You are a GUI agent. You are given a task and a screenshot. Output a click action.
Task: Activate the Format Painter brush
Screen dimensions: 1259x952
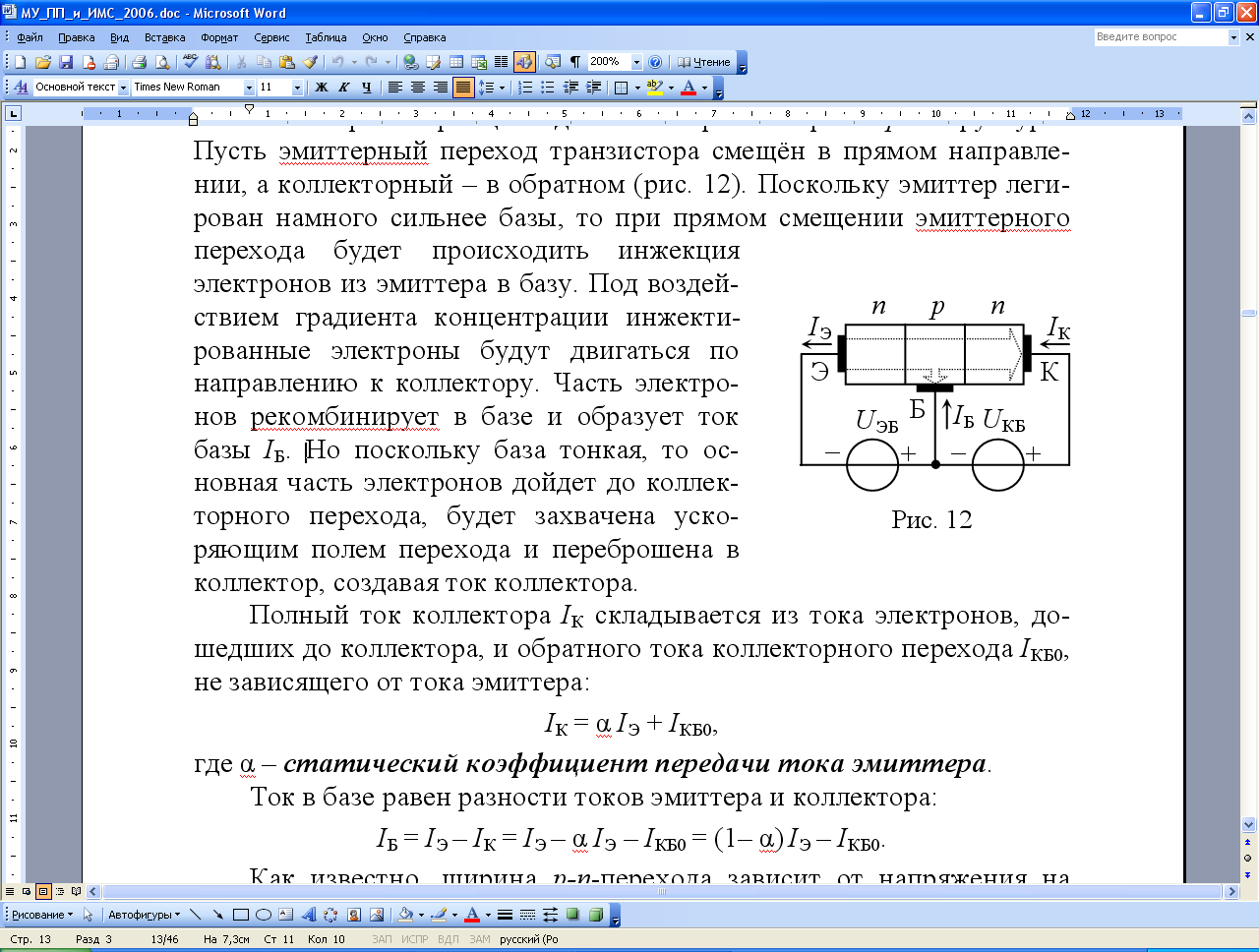(x=311, y=62)
